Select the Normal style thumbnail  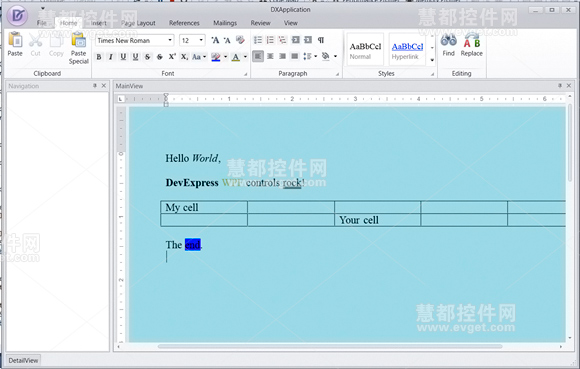click(x=365, y=50)
